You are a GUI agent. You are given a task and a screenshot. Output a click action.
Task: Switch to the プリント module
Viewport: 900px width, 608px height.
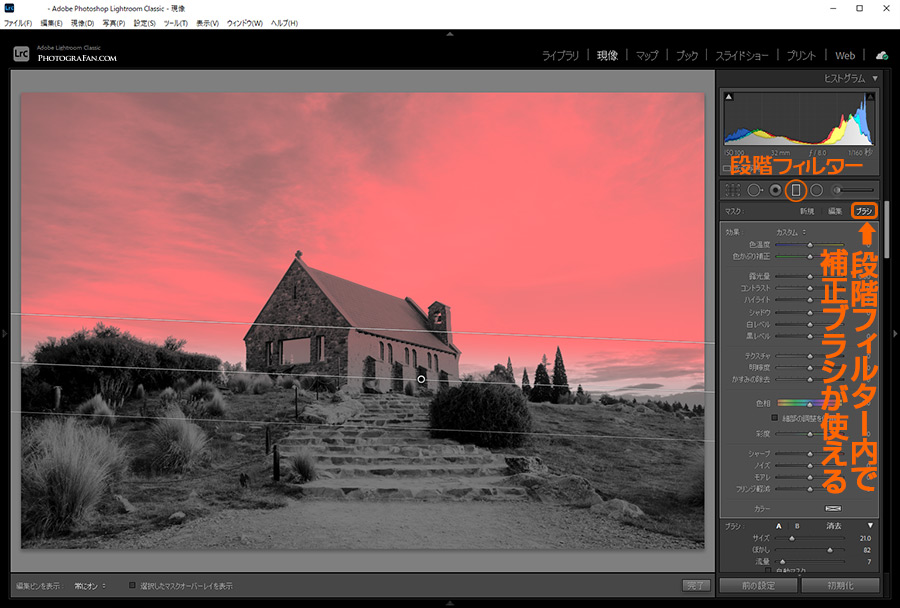(x=801, y=56)
